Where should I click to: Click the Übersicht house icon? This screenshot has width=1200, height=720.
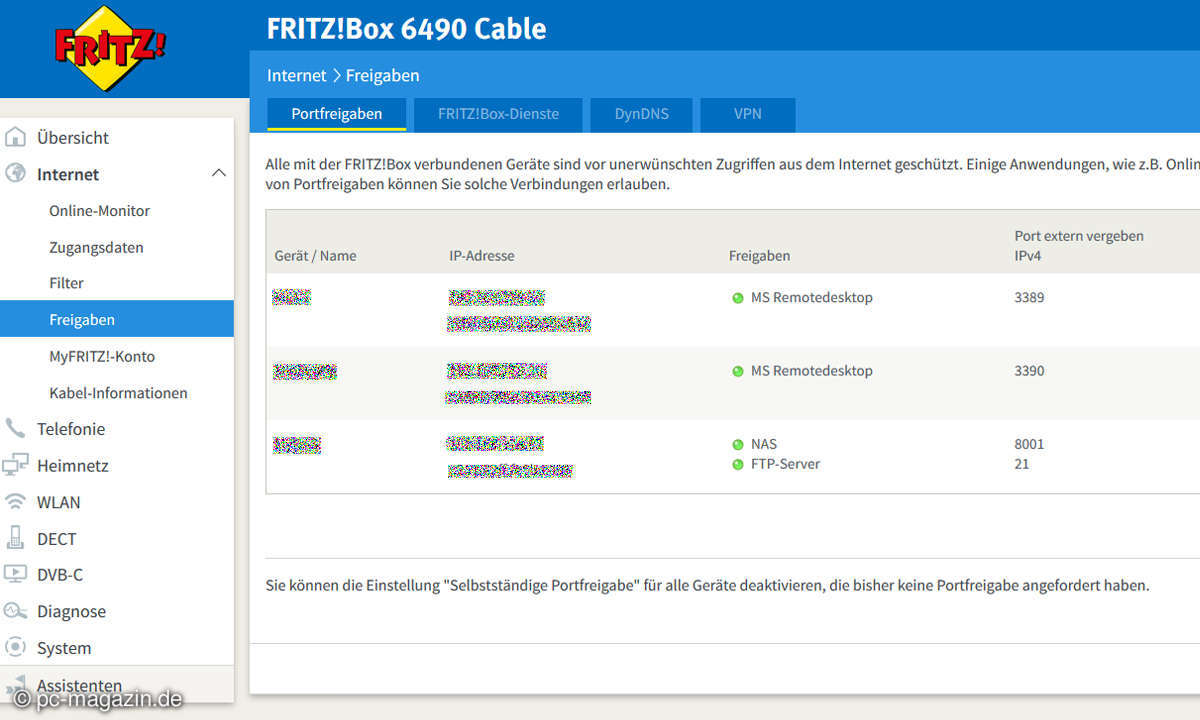[x=15, y=137]
